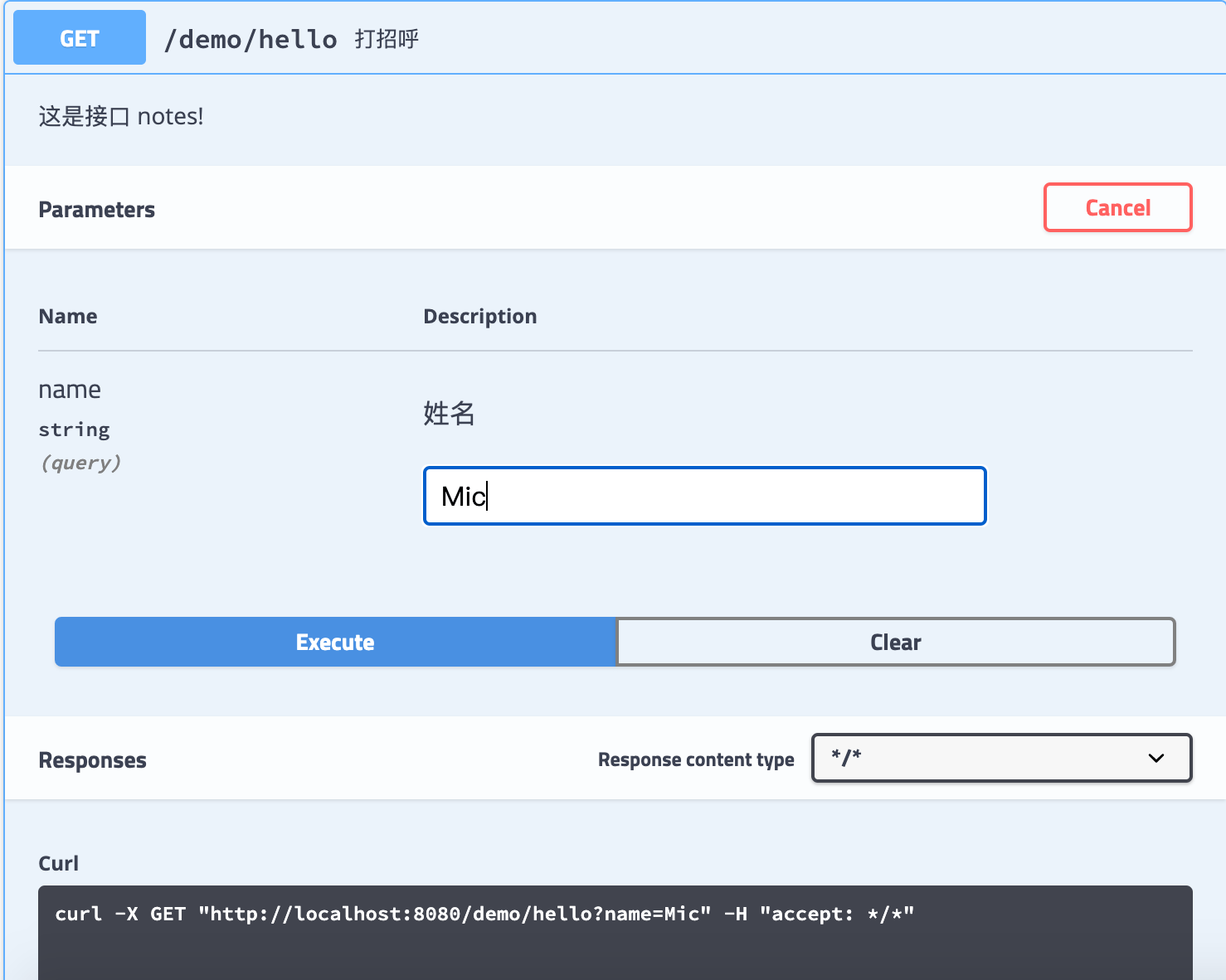Click the Clear button
This screenshot has height=980, width=1226.
click(x=896, y=642)
